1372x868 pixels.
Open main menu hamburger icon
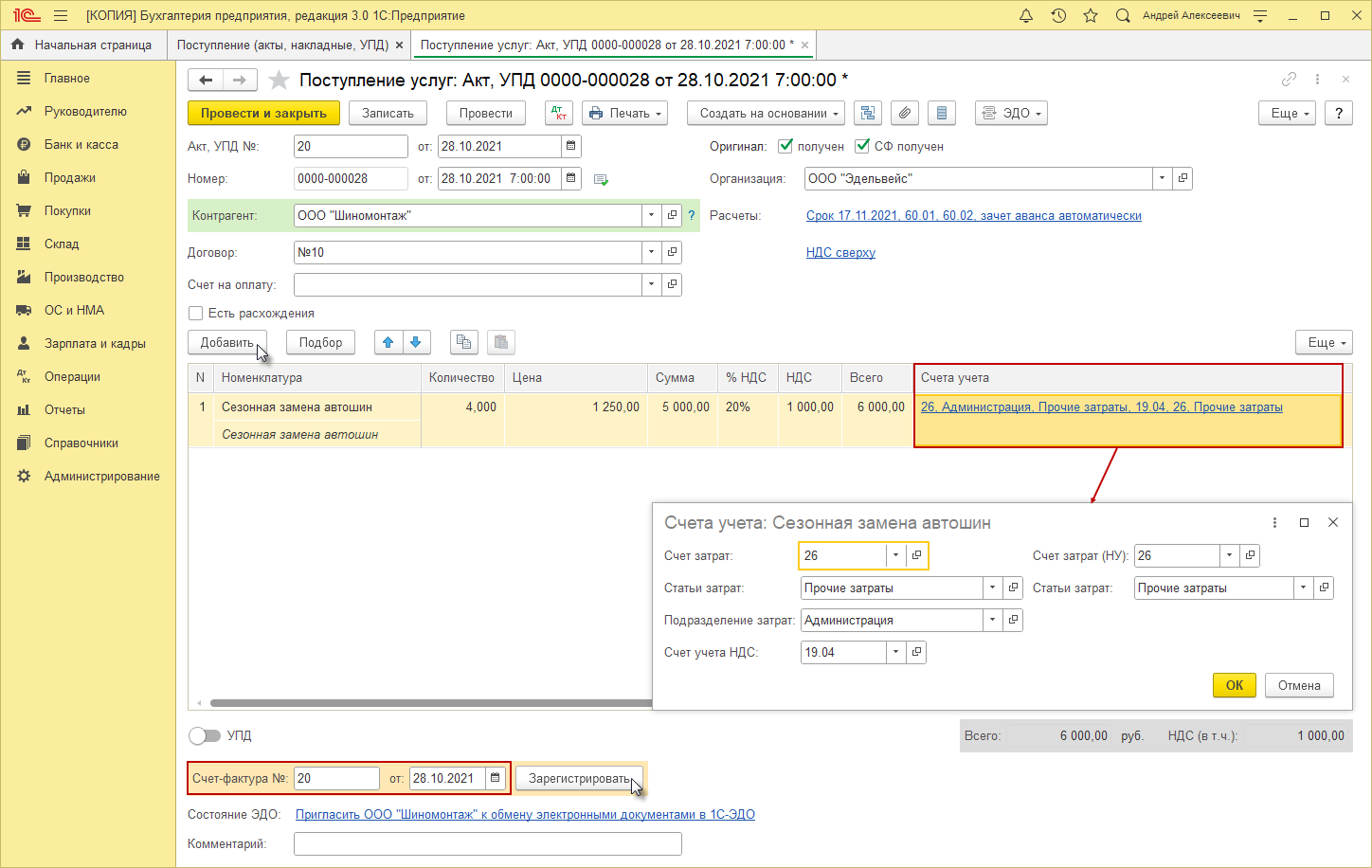coord(61,16)
